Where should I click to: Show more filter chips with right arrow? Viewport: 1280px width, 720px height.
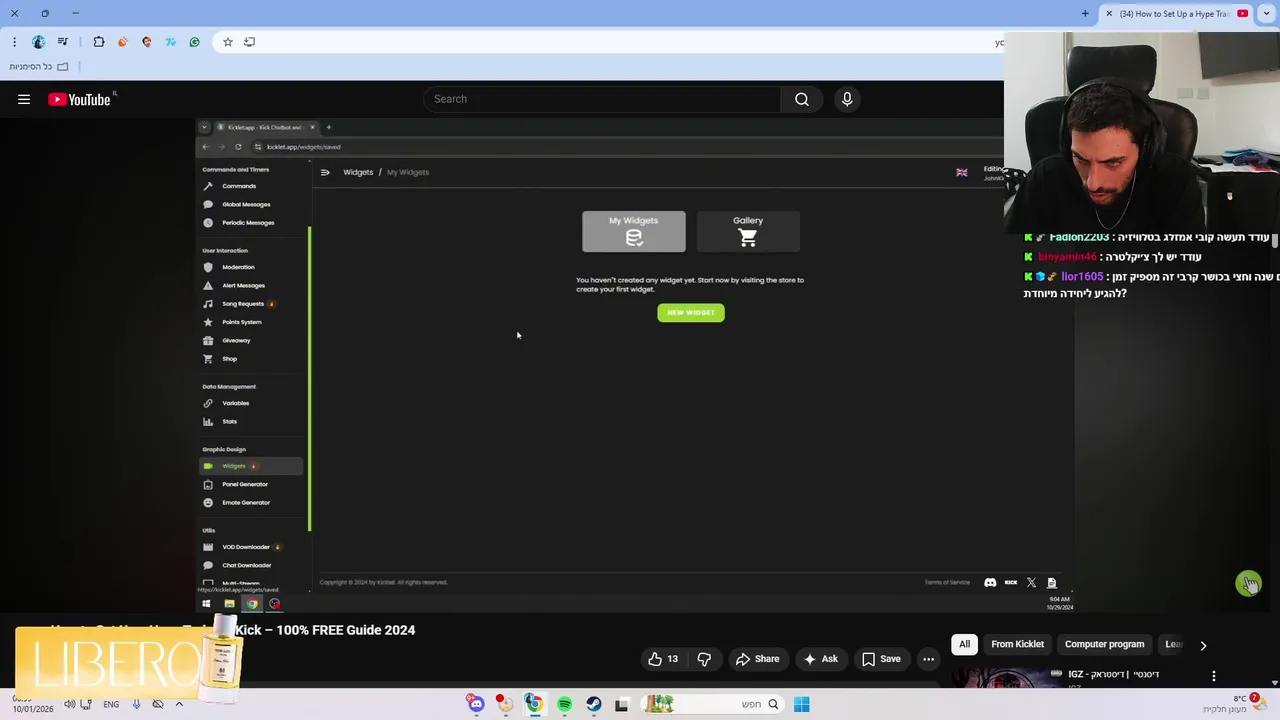point(1203,645)
